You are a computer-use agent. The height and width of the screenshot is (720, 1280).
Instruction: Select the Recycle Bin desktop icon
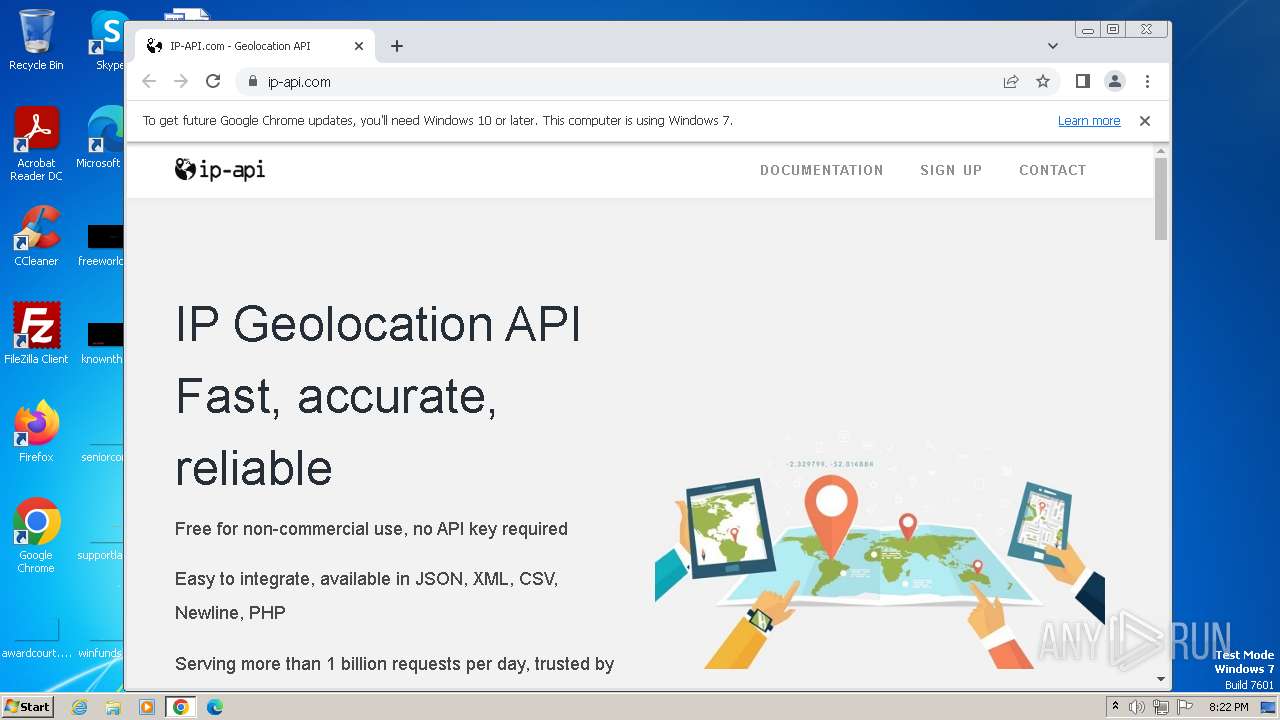[x=36, y=40]
